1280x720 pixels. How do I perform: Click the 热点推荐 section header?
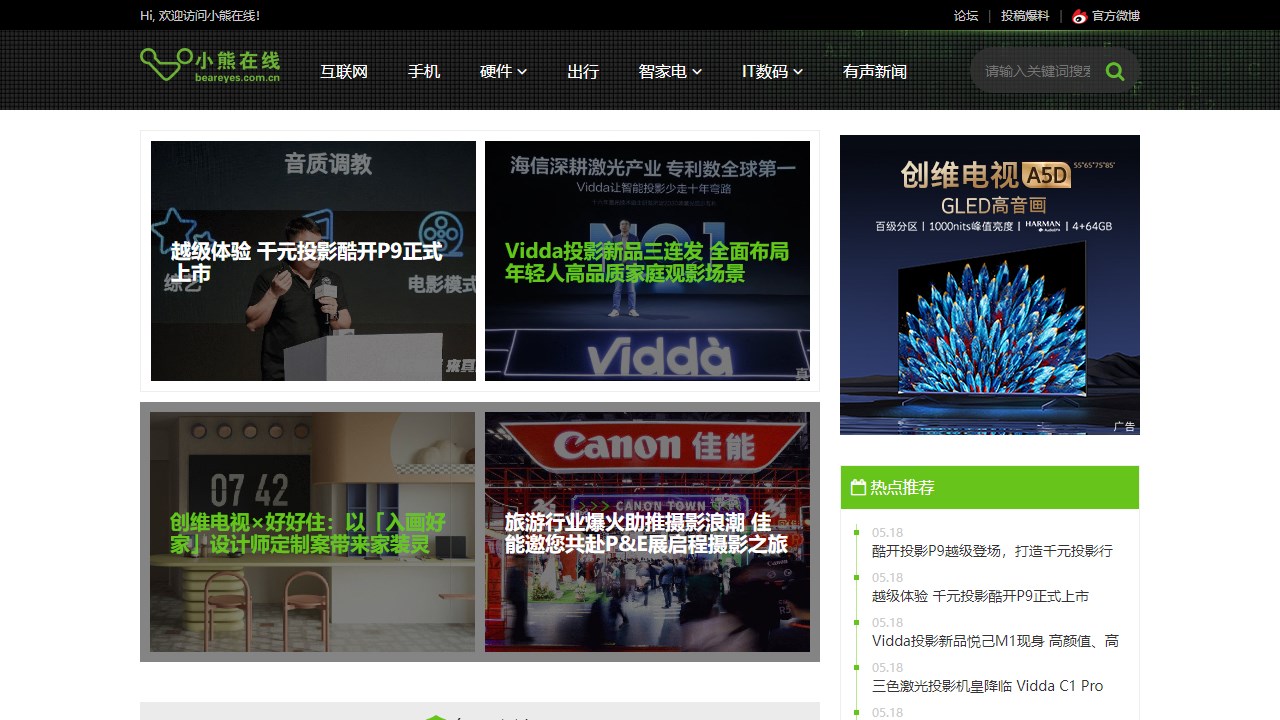coord(990,488)
